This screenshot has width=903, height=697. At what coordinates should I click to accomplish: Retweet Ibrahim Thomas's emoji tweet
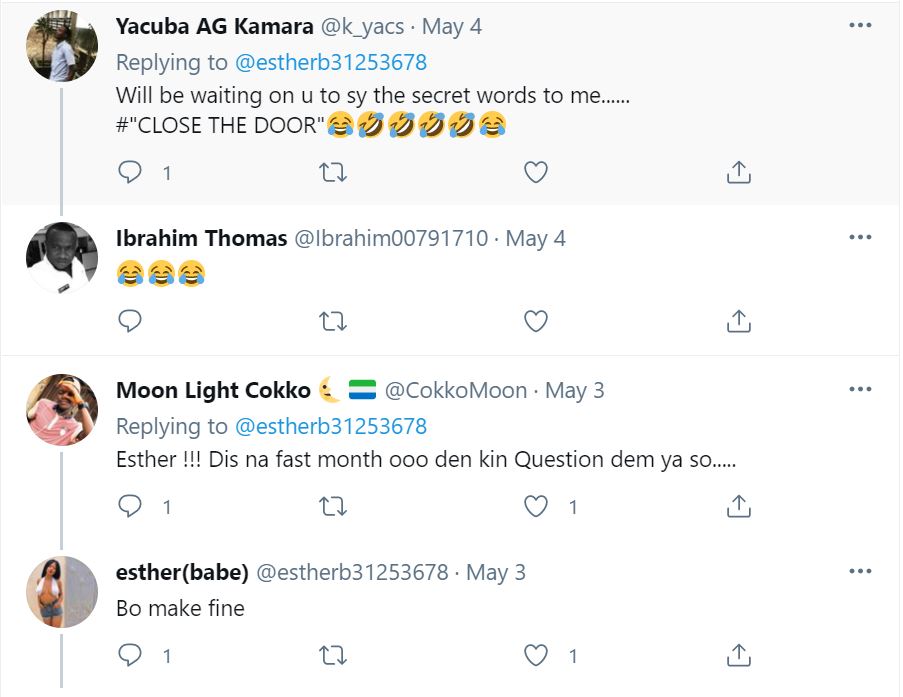(x=332, y=320)
